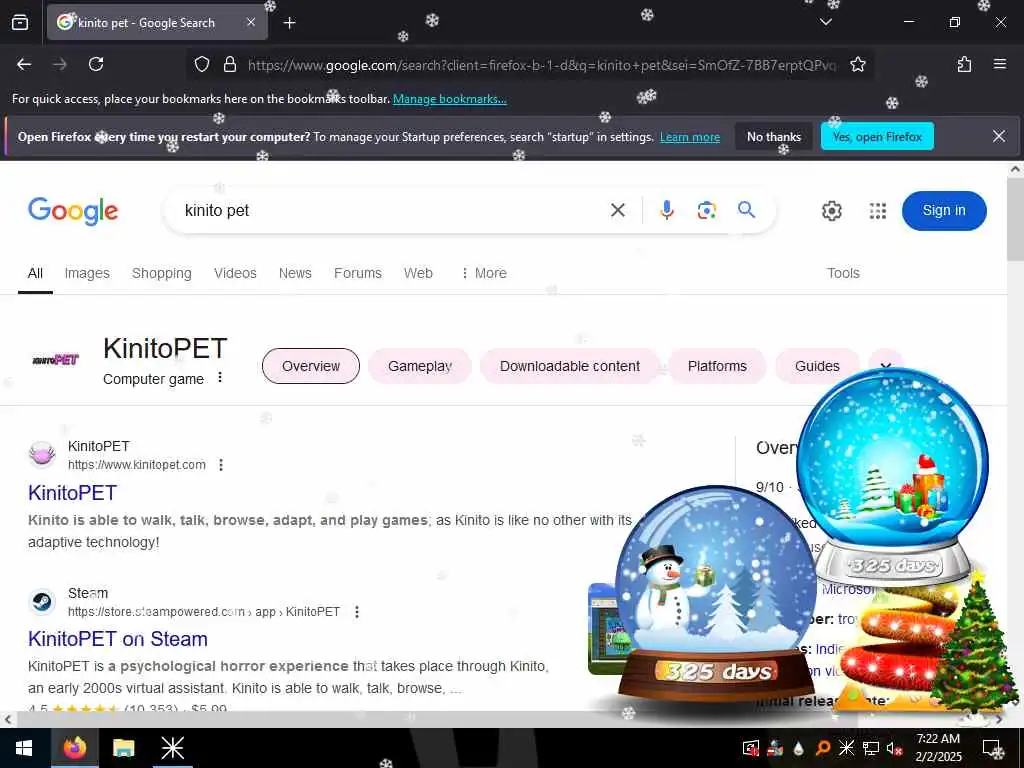Switch to Images results
The image size is (1024, 768).
[x=87, y=273]
